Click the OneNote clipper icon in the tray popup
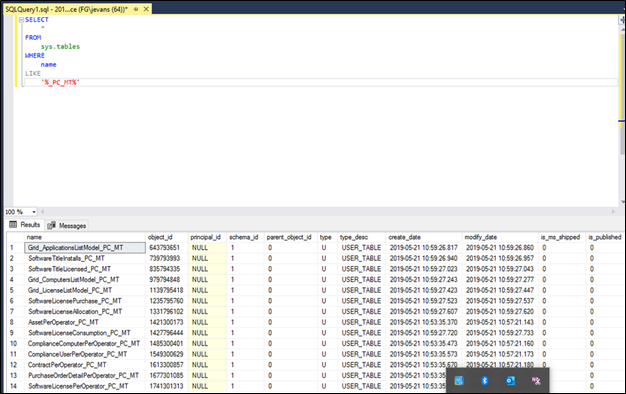Image resolution: width=626 pixels, height=394 pixels. tap(536, 380)
